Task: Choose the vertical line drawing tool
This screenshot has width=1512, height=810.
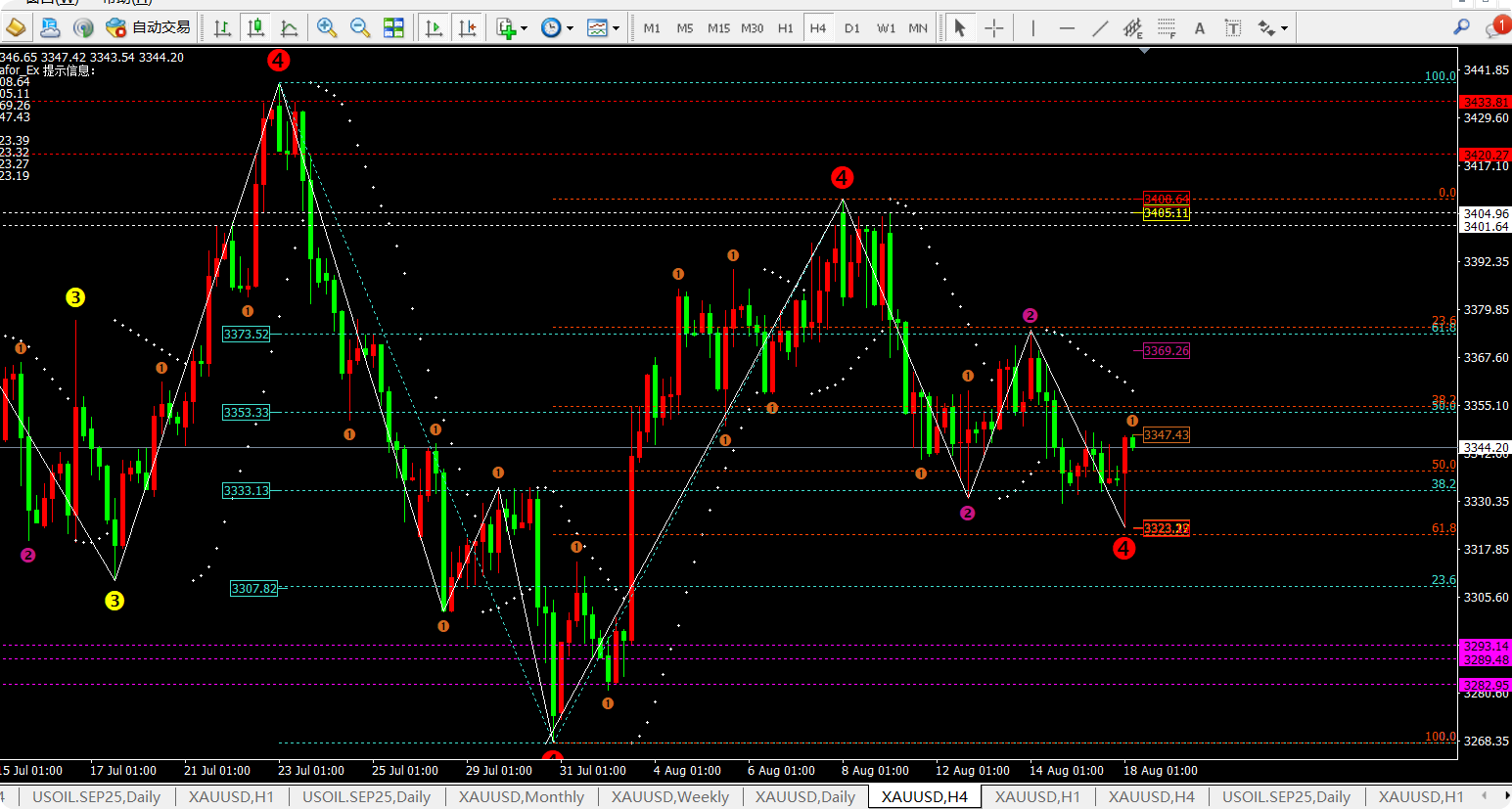Action: tap(1032, 28)
